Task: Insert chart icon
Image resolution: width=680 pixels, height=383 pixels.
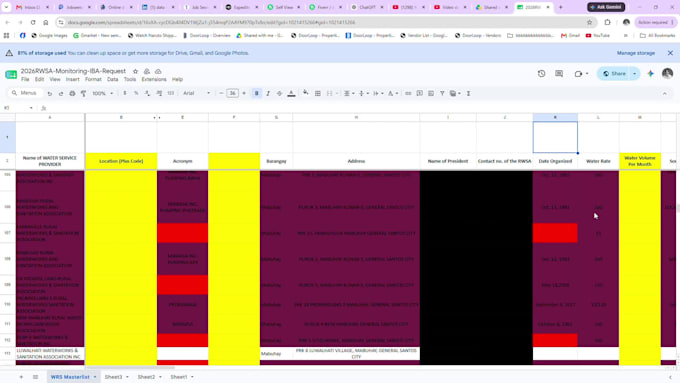Action: 431,93
